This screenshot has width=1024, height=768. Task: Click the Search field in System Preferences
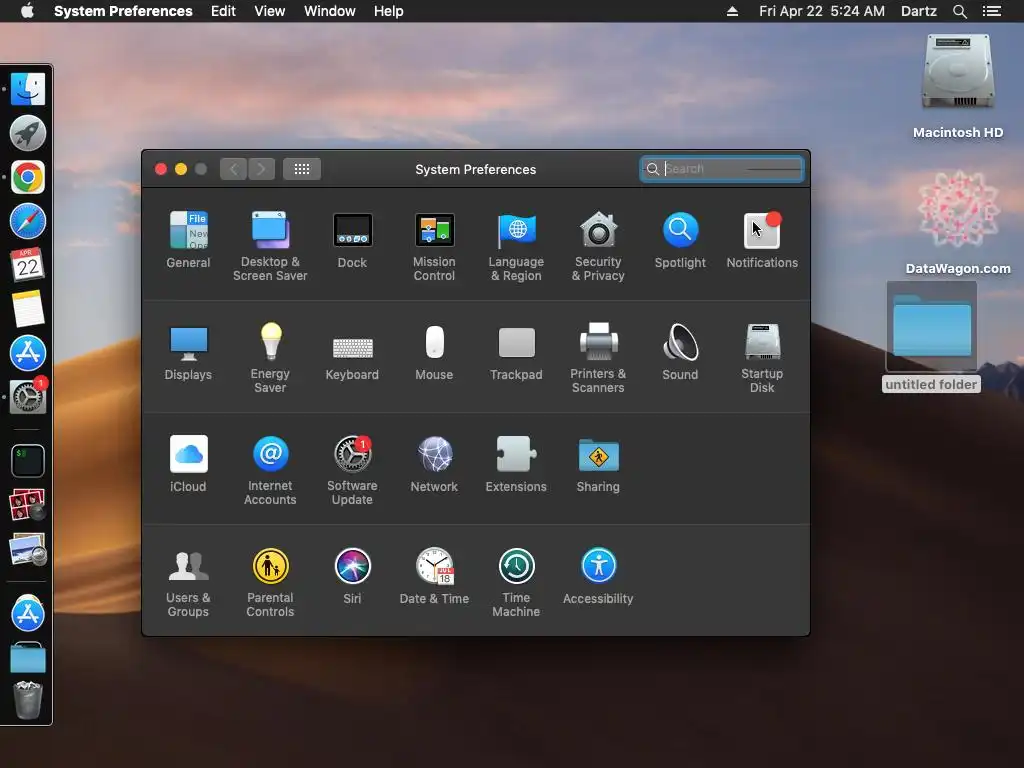(722, 169)
